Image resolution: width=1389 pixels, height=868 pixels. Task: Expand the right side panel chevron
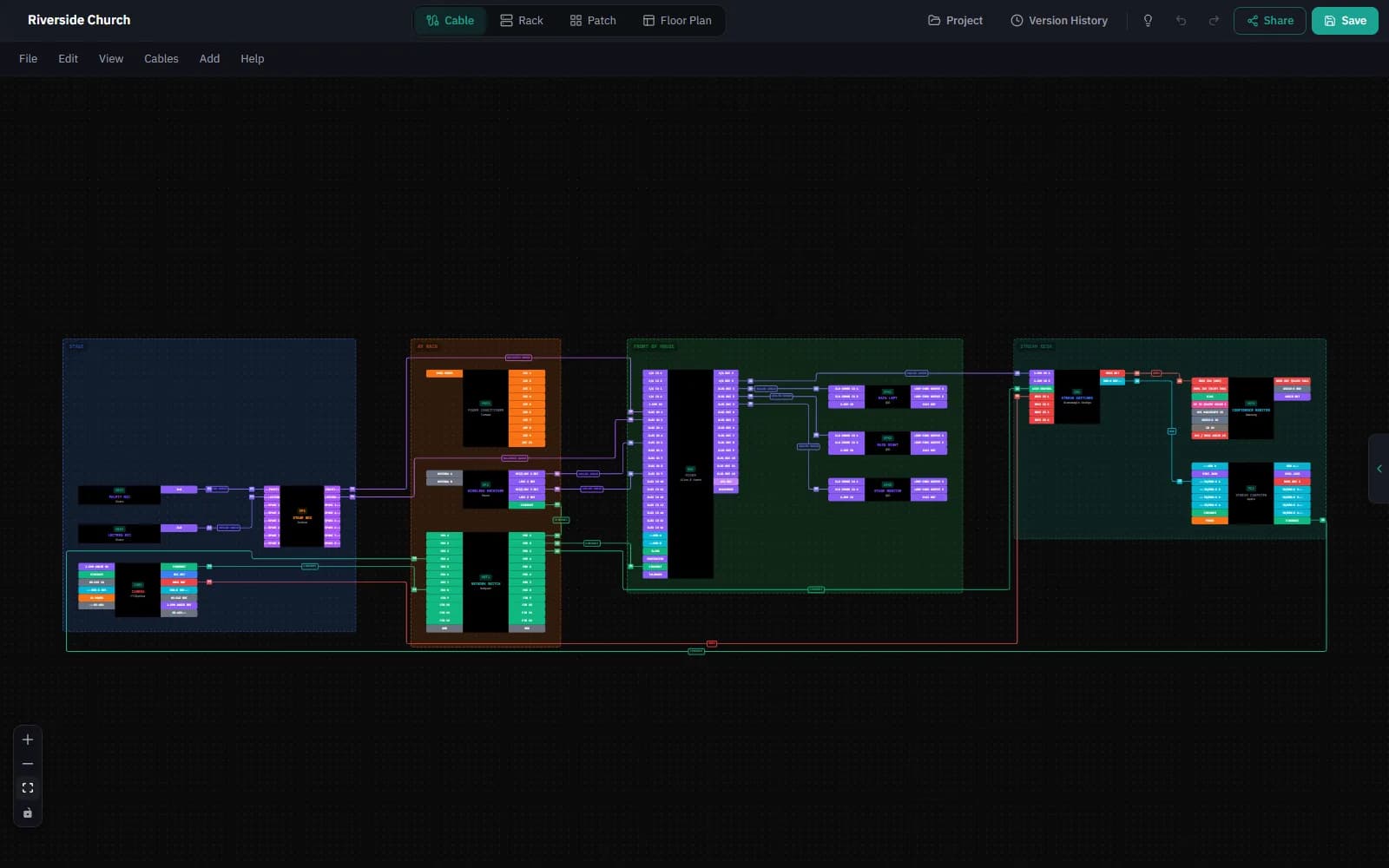1379,469
